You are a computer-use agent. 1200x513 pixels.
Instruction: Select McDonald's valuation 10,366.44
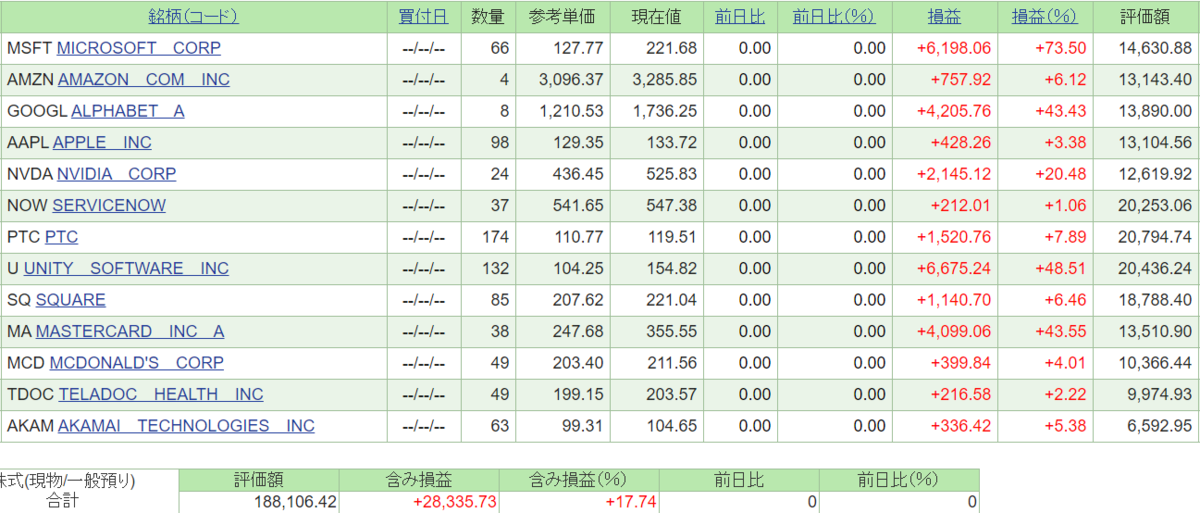(x=1156, y=363)
